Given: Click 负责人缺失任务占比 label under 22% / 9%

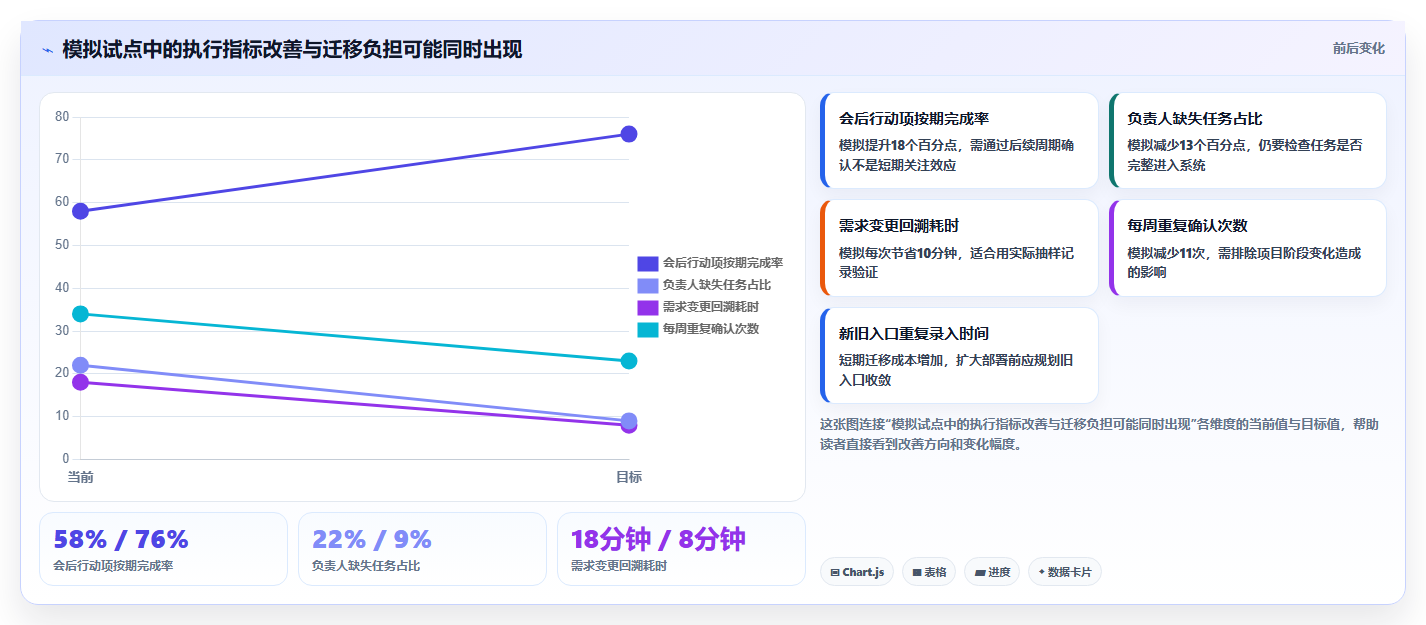Looking at the screenshot, I should tap(366, 566).
